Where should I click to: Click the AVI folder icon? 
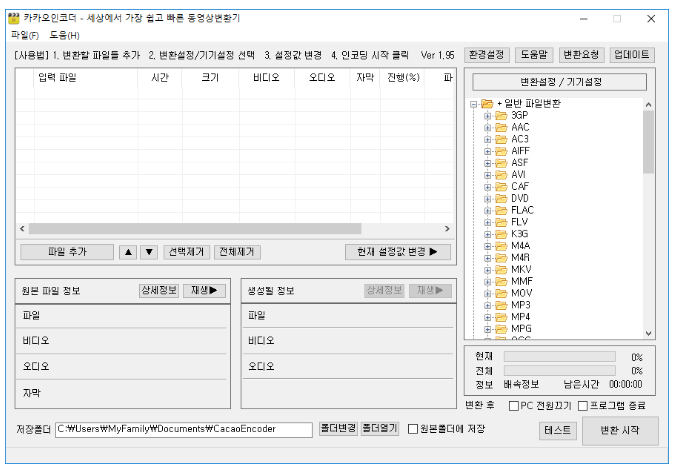[501, 175]
